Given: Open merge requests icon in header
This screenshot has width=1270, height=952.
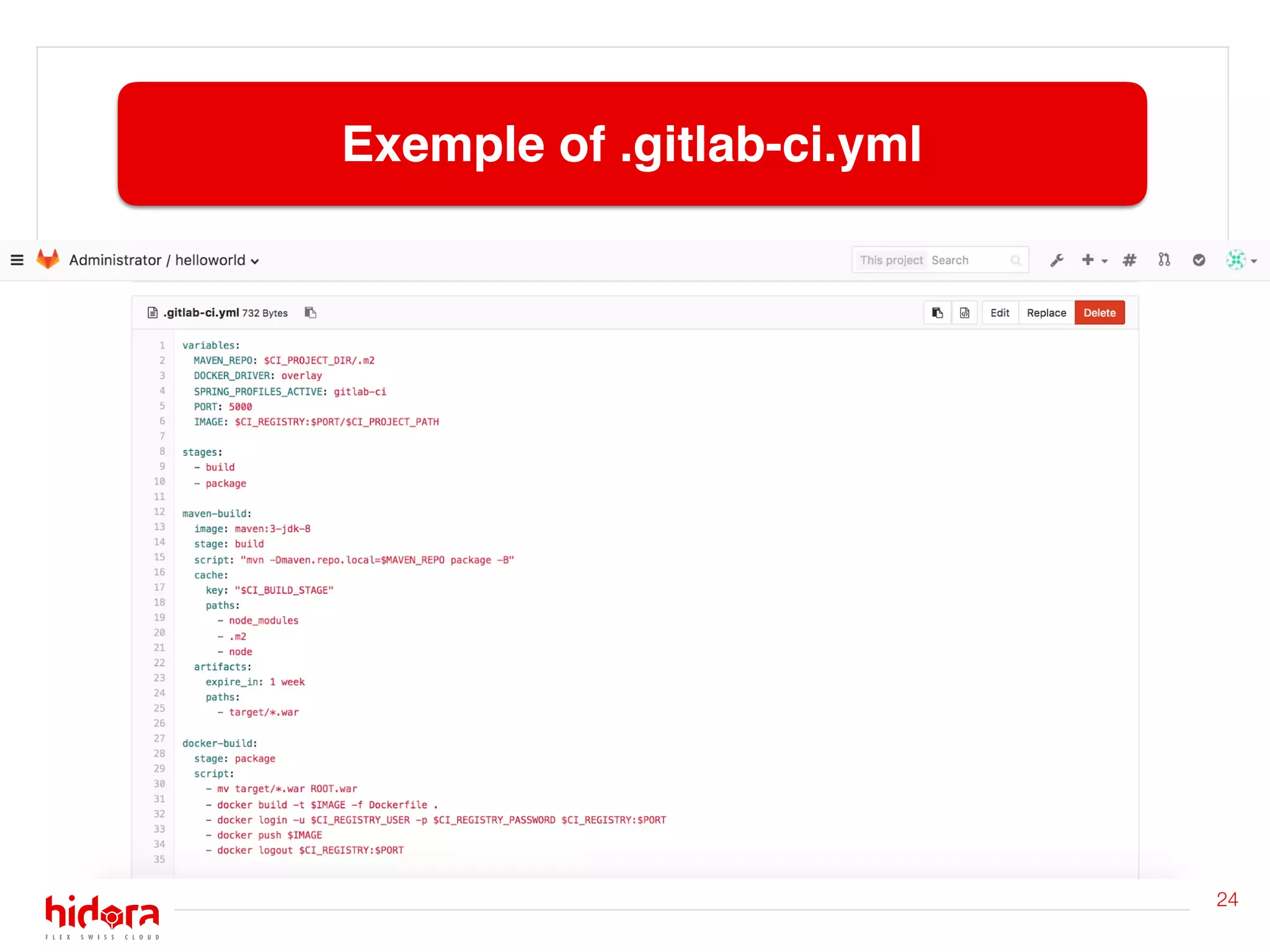Looking at the screenshot, I should pos(1164,260).
